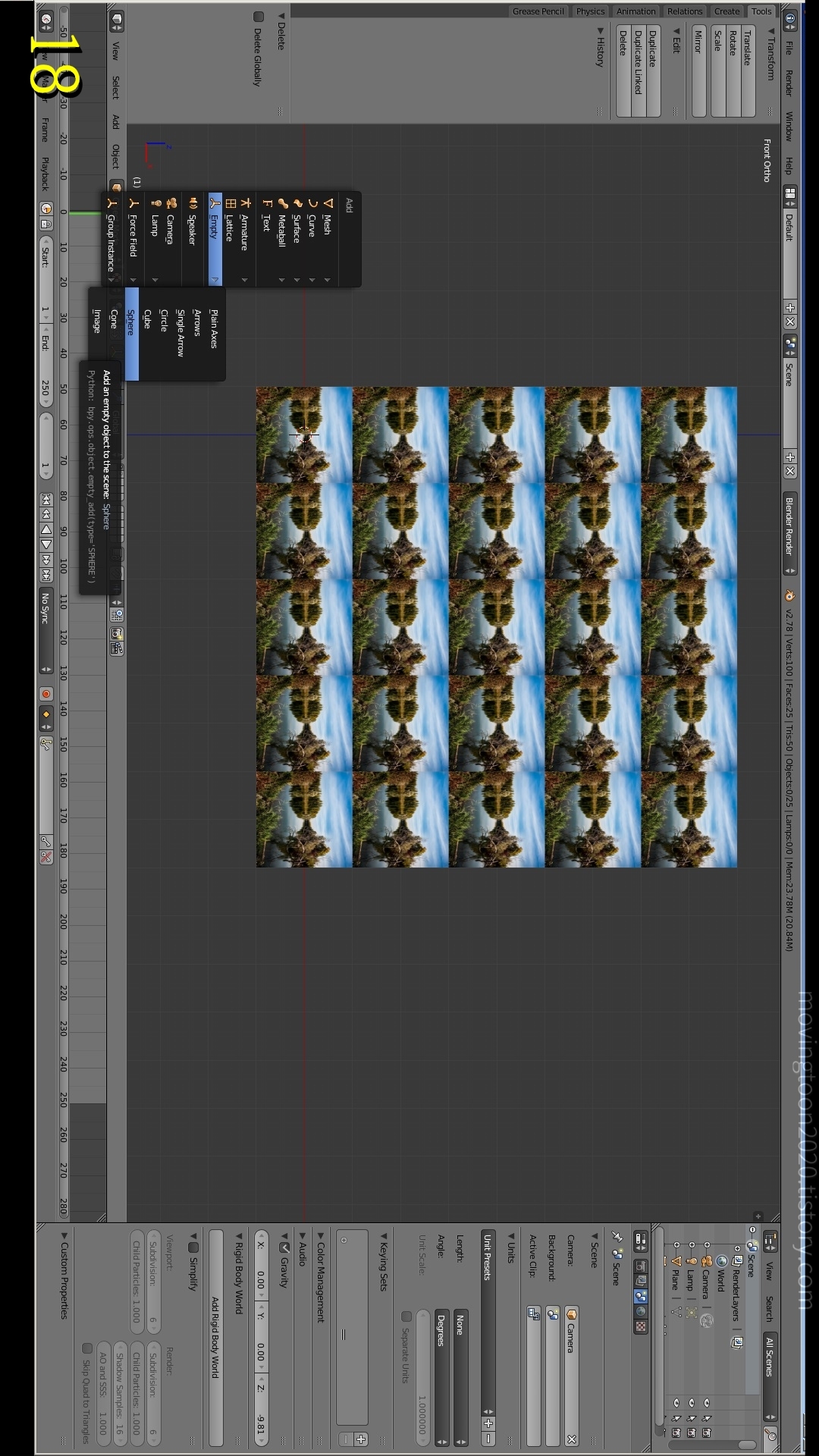
Task: Click the Translate button
Action: point(748,71)
